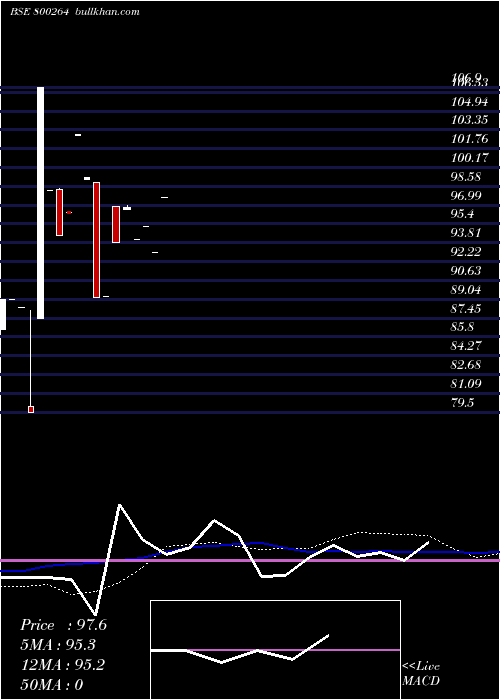Click the 92.22 price axis label
The height and width of the screenshot is (700, 500).
coord(466,252)
